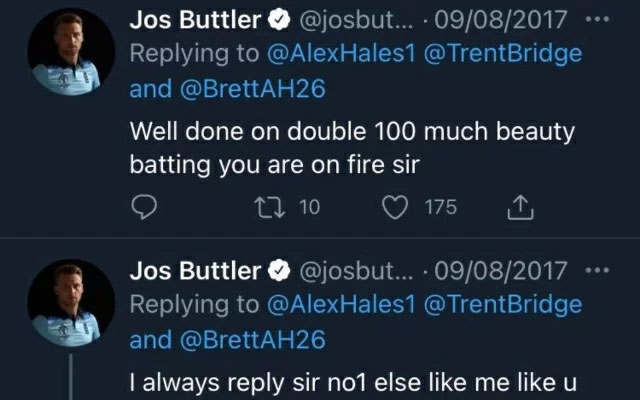The width and height of the screenshot is (640, 400).
Task: Open second tweet's profile picture
Action: point(70,300)
